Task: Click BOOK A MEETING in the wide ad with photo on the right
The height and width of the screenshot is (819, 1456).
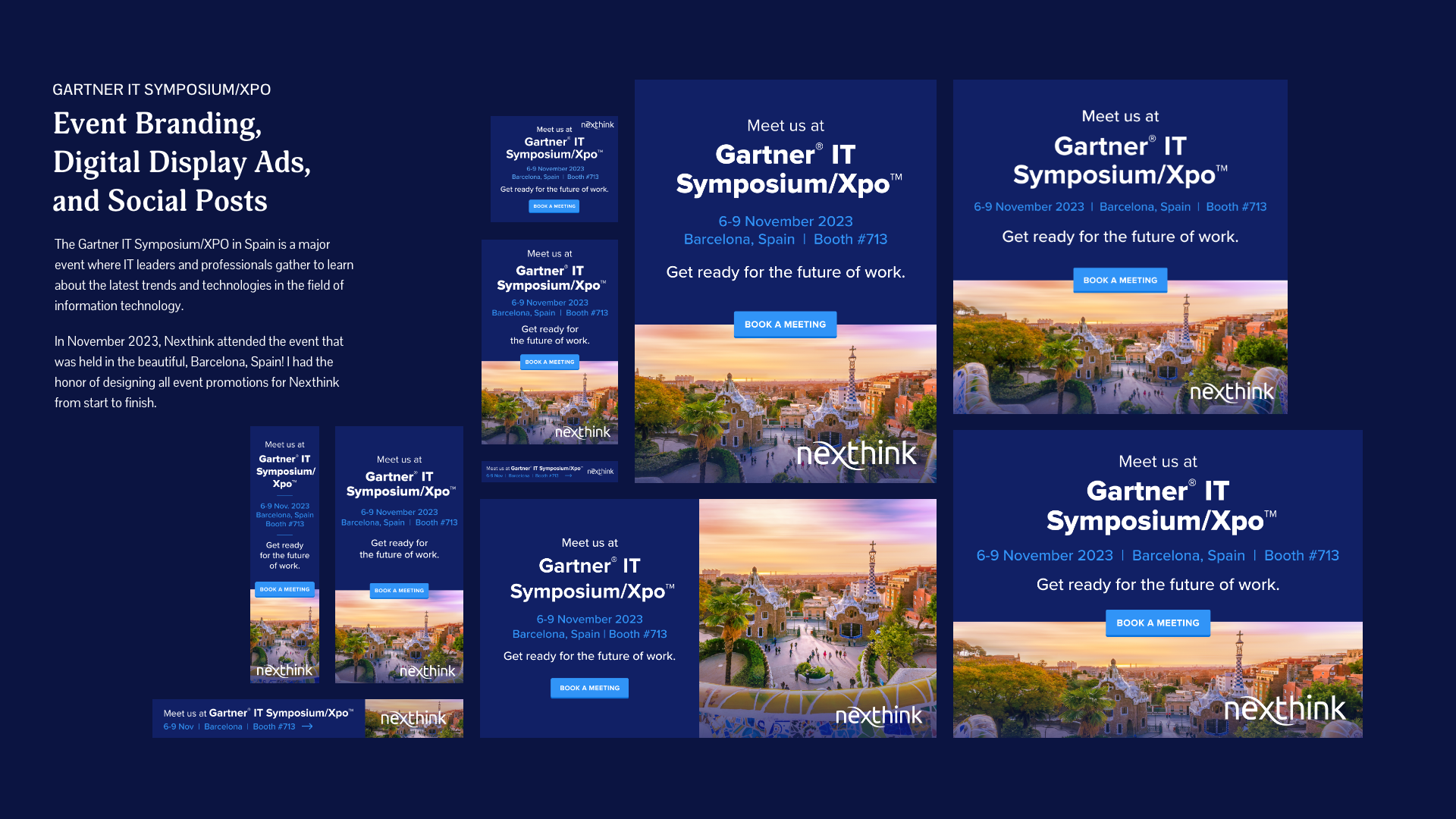Action: [x=589, y=689]
